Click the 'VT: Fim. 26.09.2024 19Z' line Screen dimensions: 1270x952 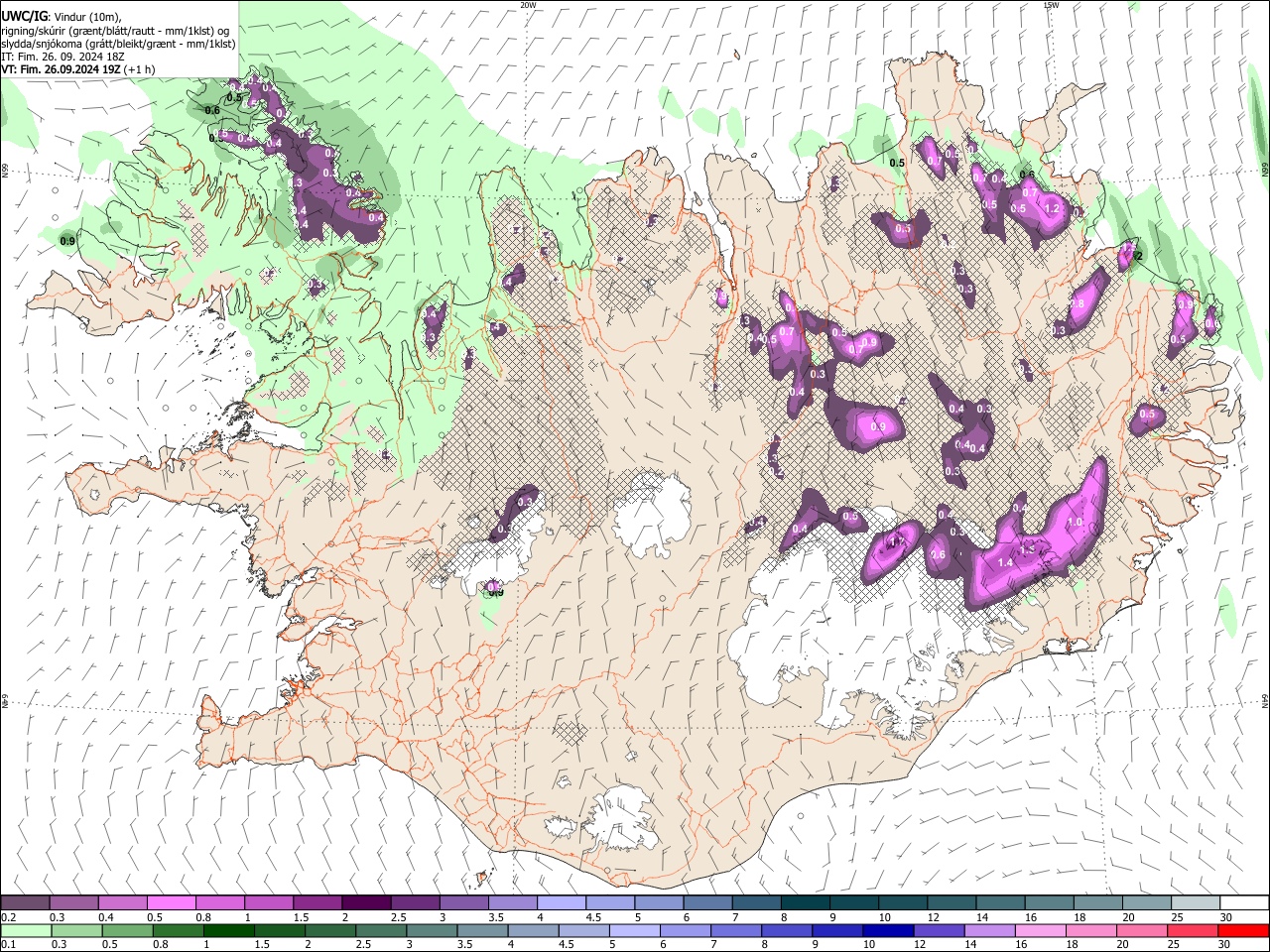(63, 70)
